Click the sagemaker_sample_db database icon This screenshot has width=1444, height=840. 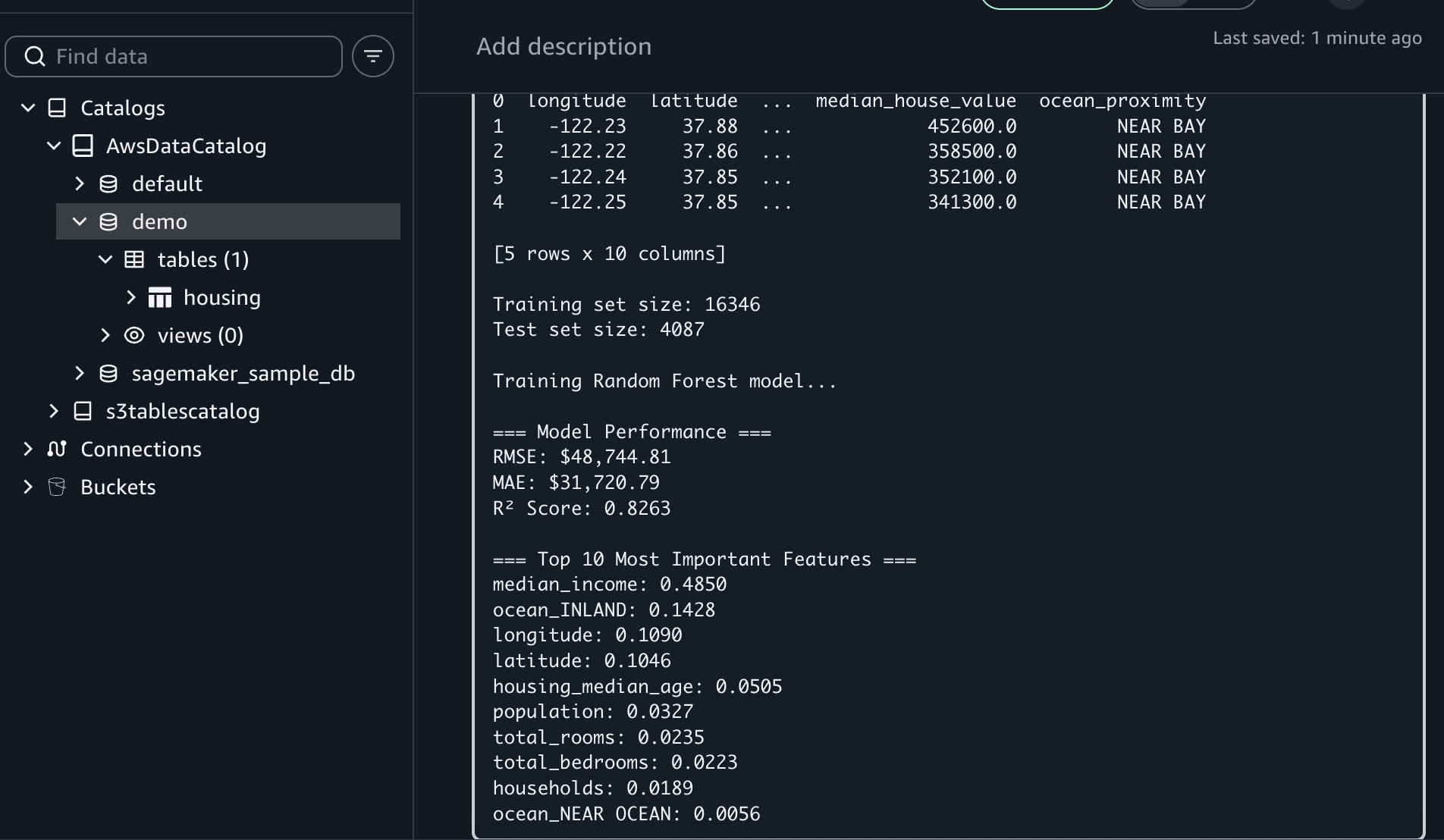[108, 373]
